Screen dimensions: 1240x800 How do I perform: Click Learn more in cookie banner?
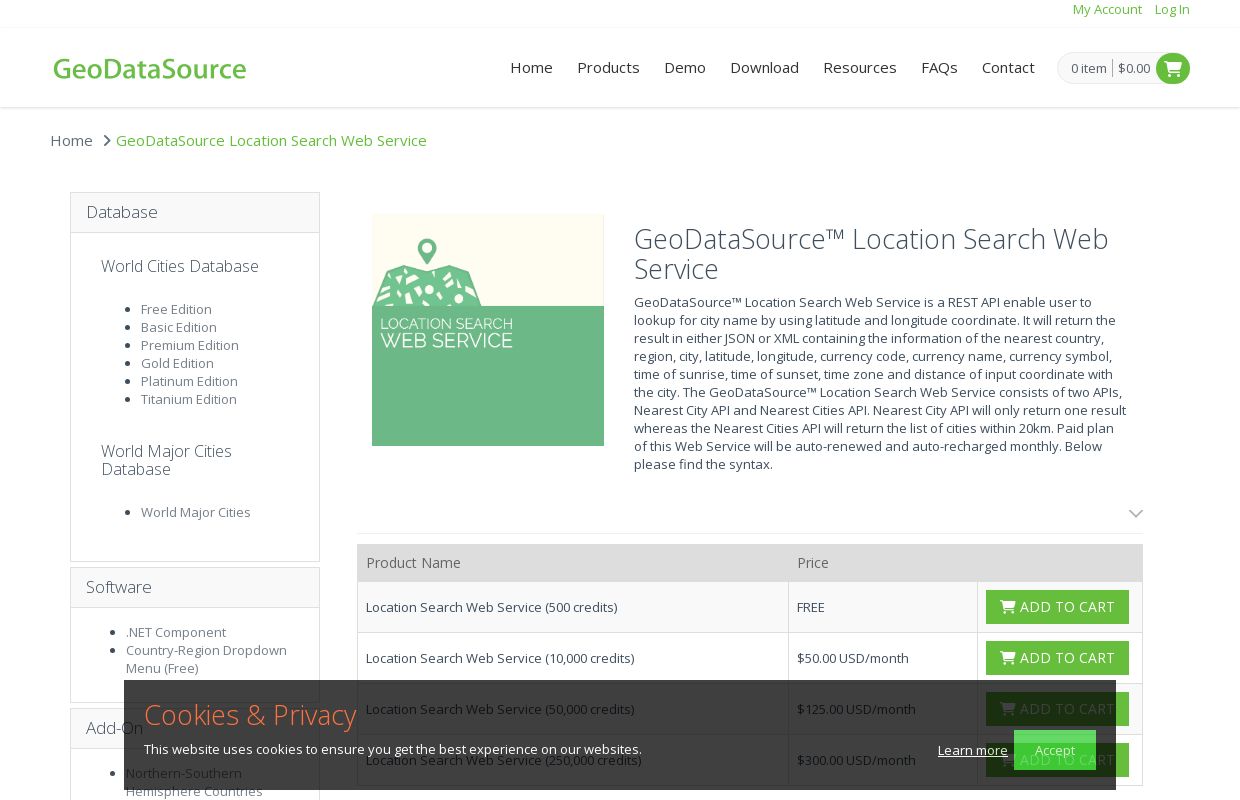click(x=973, y=750)
